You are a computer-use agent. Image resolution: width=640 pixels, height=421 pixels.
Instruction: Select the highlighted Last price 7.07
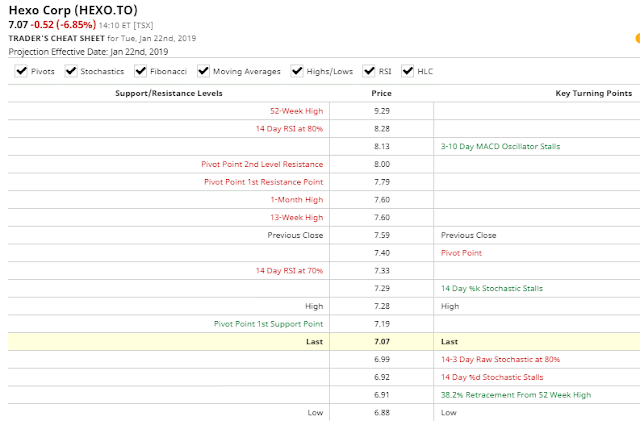click(382, 342)
